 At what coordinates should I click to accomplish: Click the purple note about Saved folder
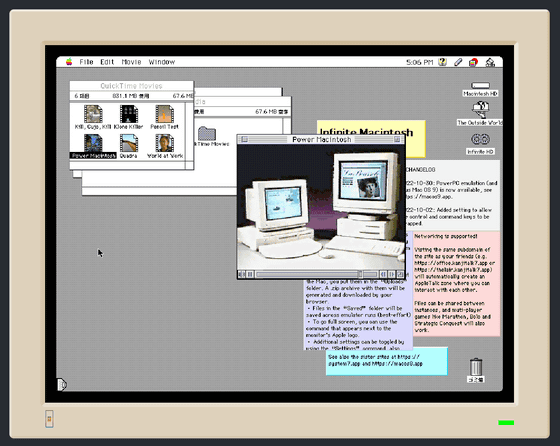tap(358, 314)
